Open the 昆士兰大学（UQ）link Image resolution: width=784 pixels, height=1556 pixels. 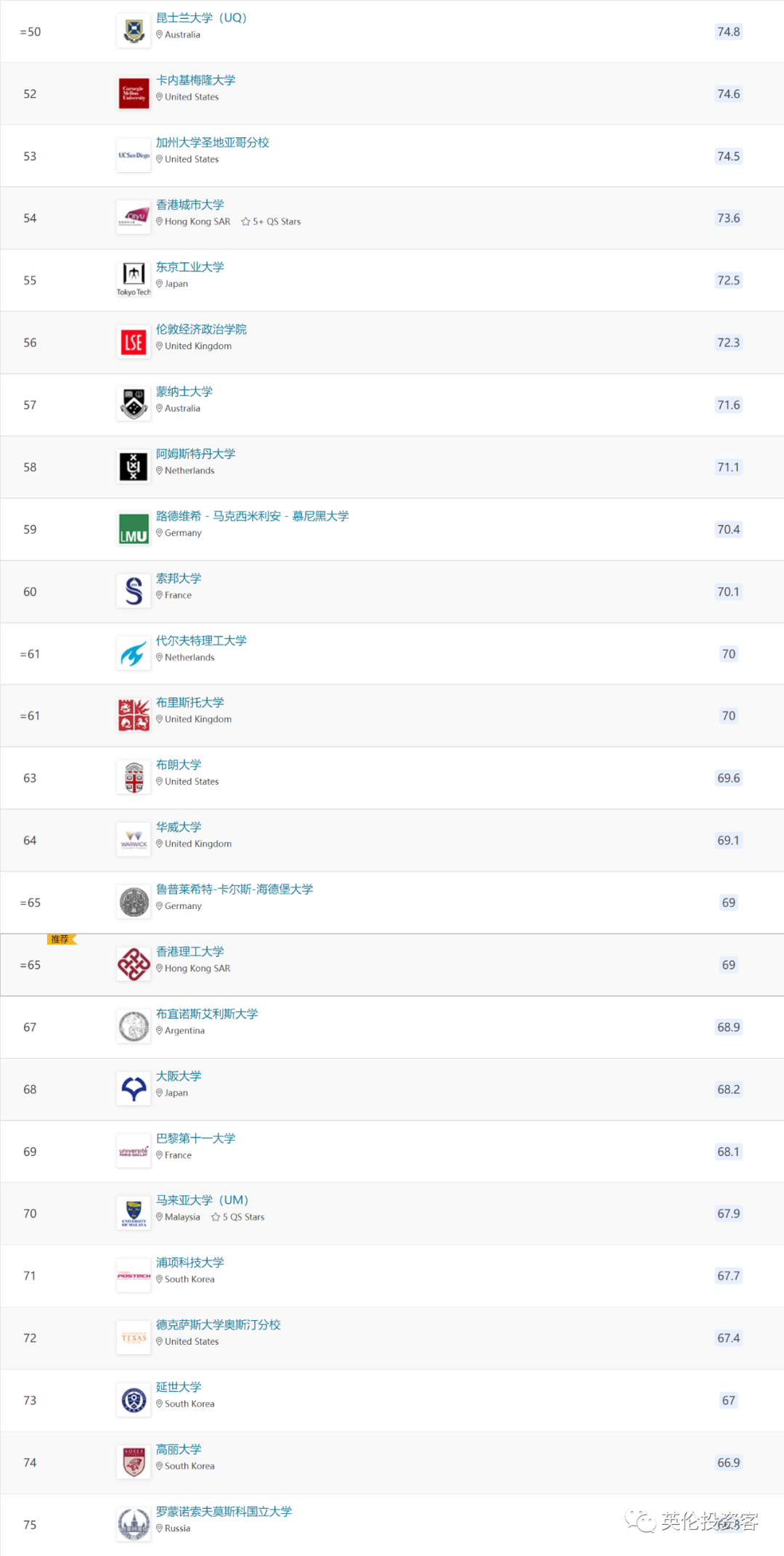pos(201,18)
